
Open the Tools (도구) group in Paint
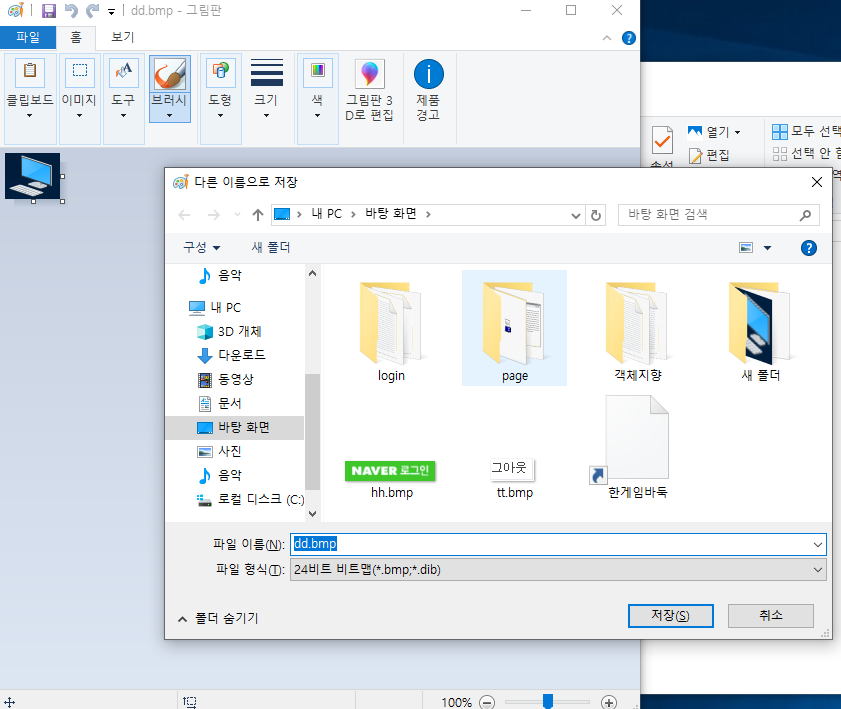(x=123, y=98)
